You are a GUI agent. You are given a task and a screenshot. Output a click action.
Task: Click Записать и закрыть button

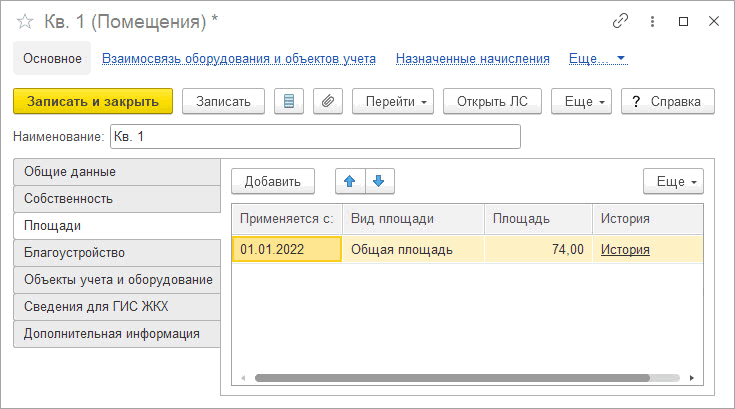tap(93, 101)
